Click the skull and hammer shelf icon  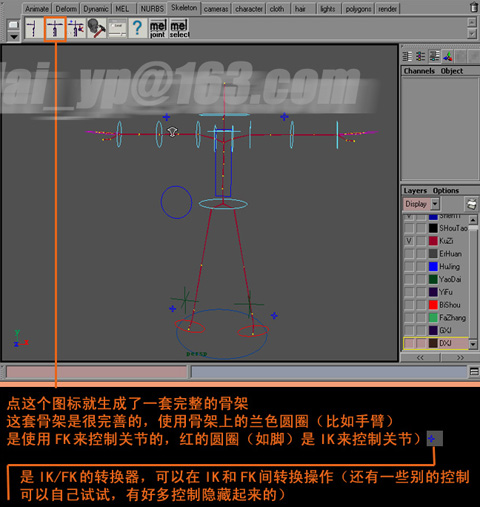coord(97,28)
